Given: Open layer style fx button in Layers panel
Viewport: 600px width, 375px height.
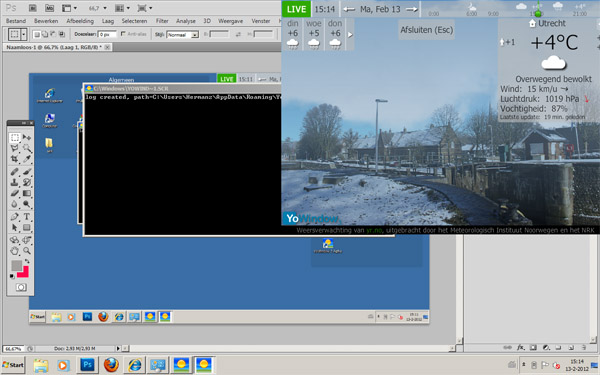Looking at the screenshot, I should click(520, 347).
